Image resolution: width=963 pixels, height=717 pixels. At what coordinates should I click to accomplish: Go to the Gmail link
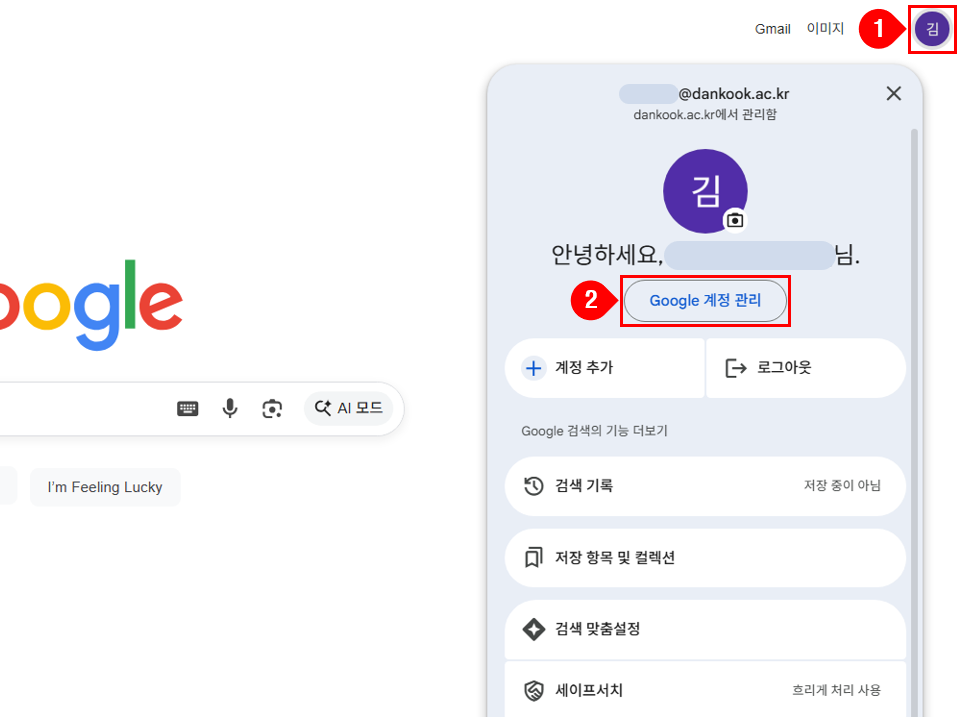[772, 29]
